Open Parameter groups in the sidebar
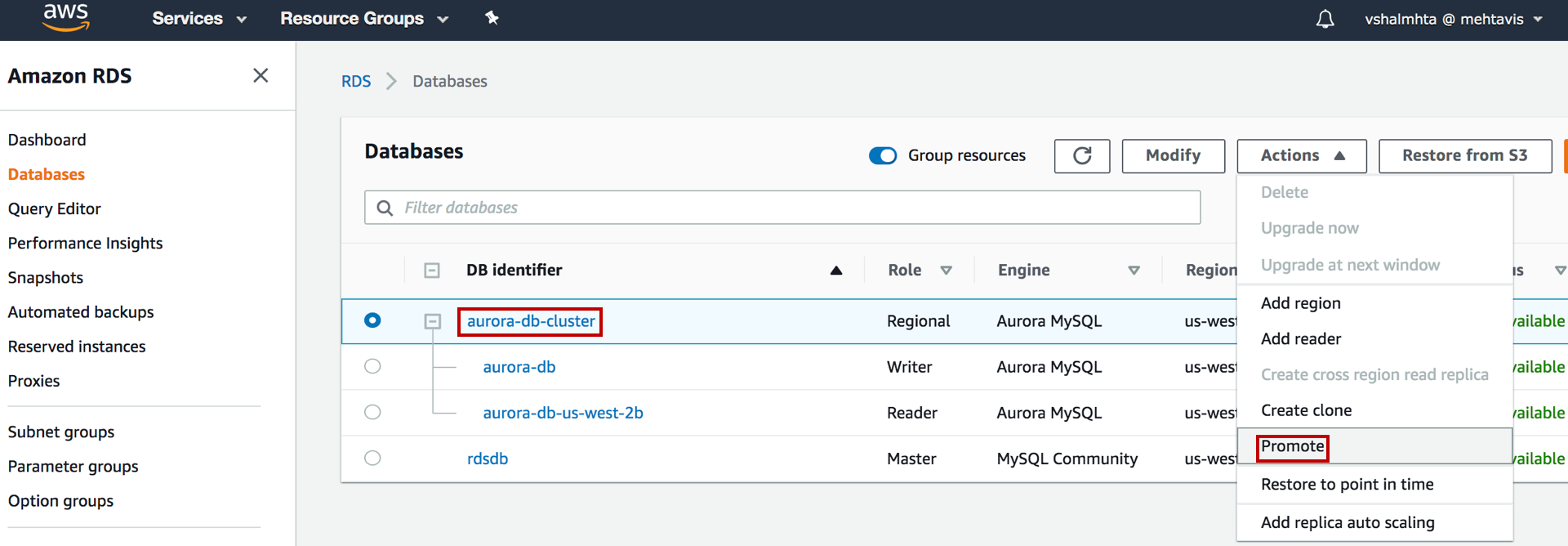This screenshot has width=1568, height=546. (x=73, y=466)
